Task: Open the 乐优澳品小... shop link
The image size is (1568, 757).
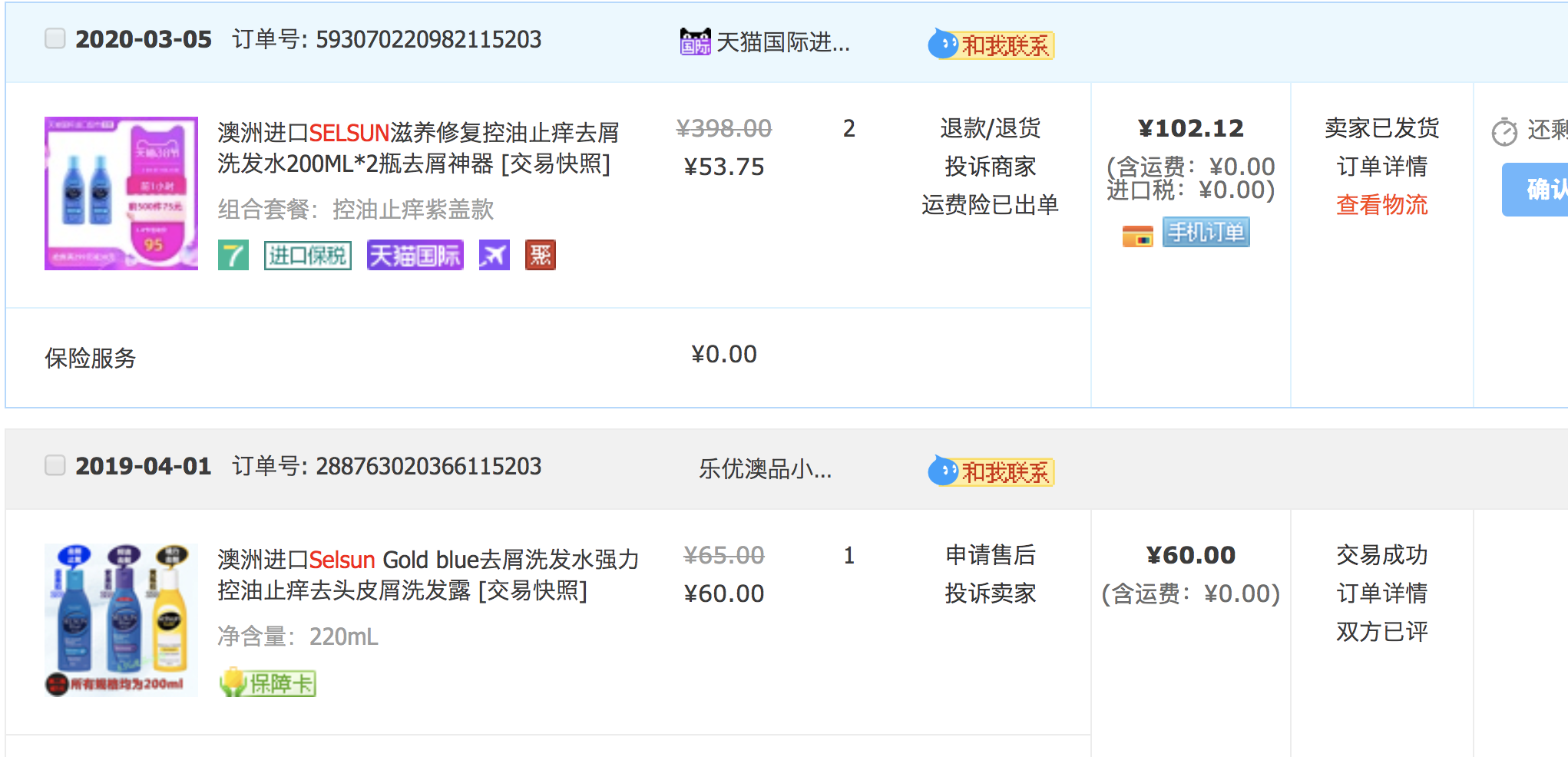Action: (x=765, y=468)
